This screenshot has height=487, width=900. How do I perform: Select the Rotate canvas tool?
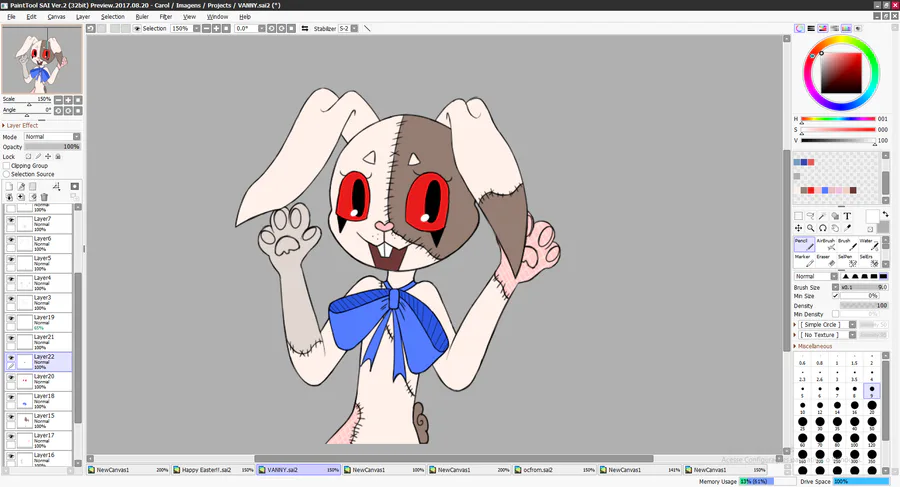(x=823, y=228)
